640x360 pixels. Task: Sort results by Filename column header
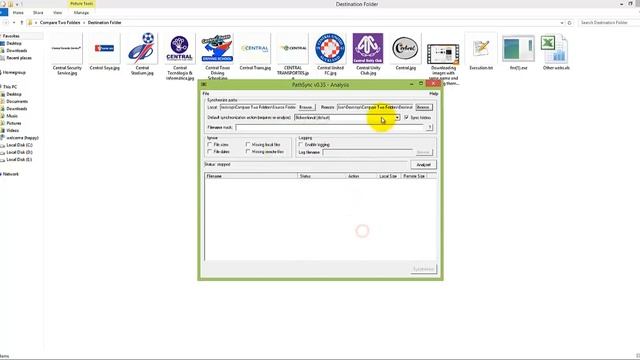click(x=251, y=176)
